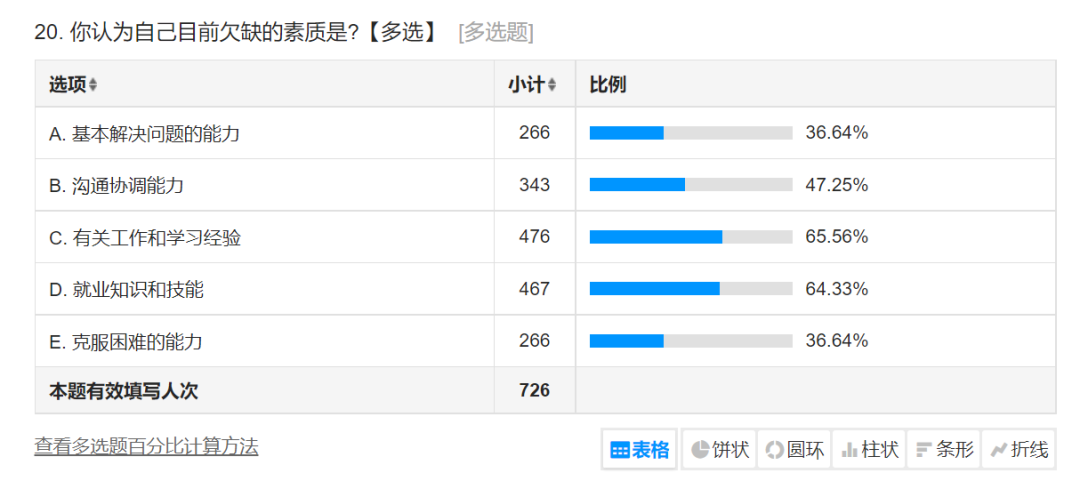Switch to 圆环 donut chart view
The height and width of the screenshot is (497, 1080).
[x=794, y=450]
